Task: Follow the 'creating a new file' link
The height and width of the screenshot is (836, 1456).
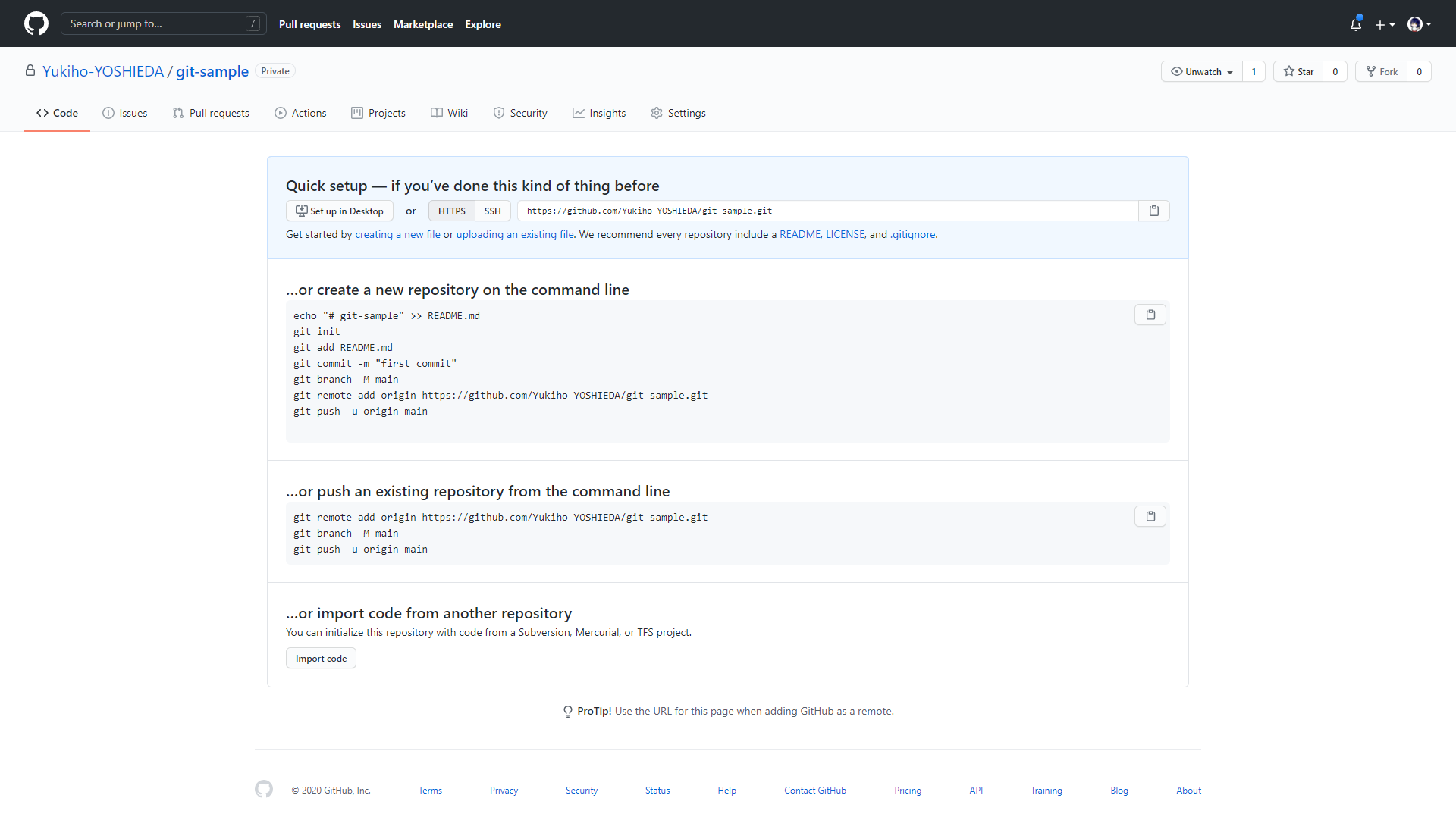Action: tap(397, 234)
